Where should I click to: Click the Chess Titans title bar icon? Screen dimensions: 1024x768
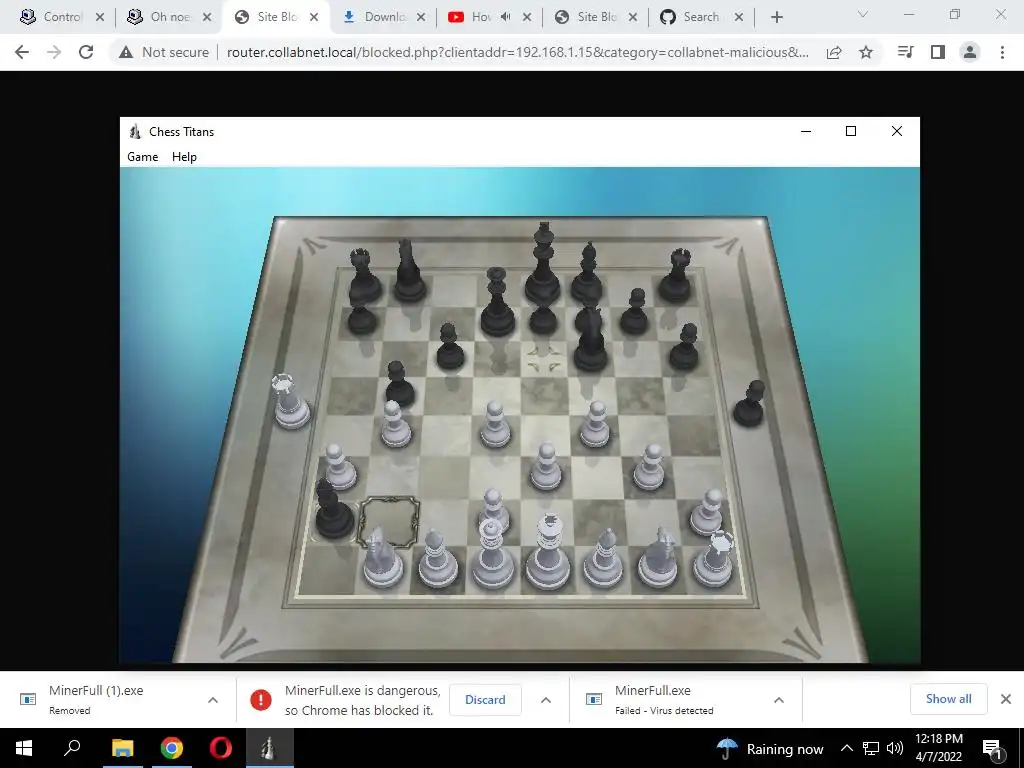tap(135, 131)
